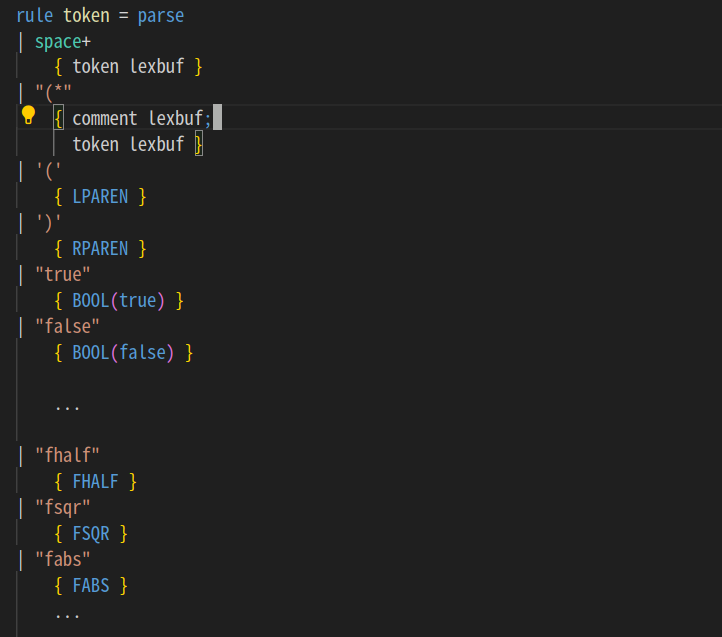Click the quoted "fabs" string pattern
This screenshot has height=637, width=722.
[63, 560]
